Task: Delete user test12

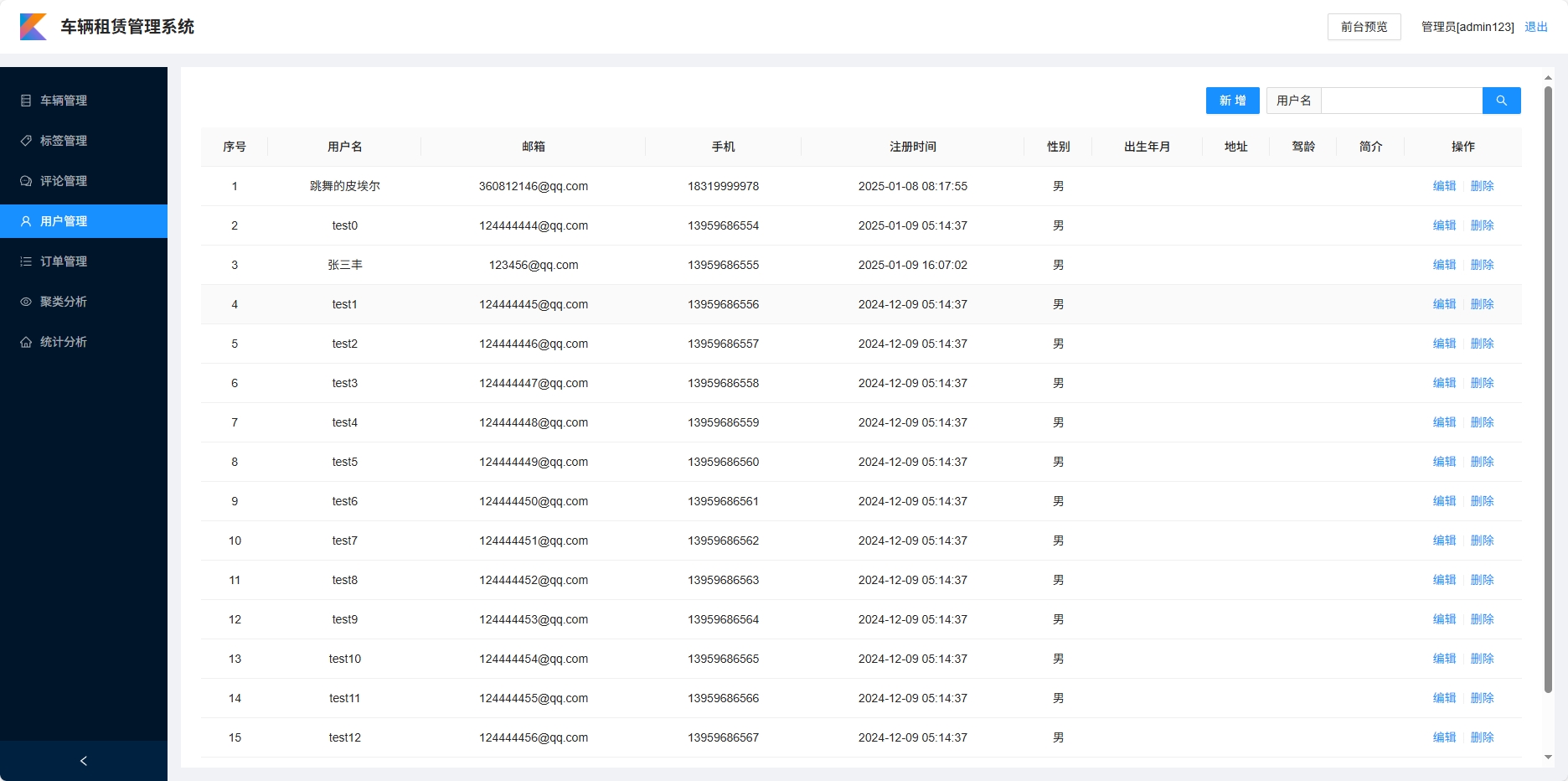Action: [x=1482, y=737]
